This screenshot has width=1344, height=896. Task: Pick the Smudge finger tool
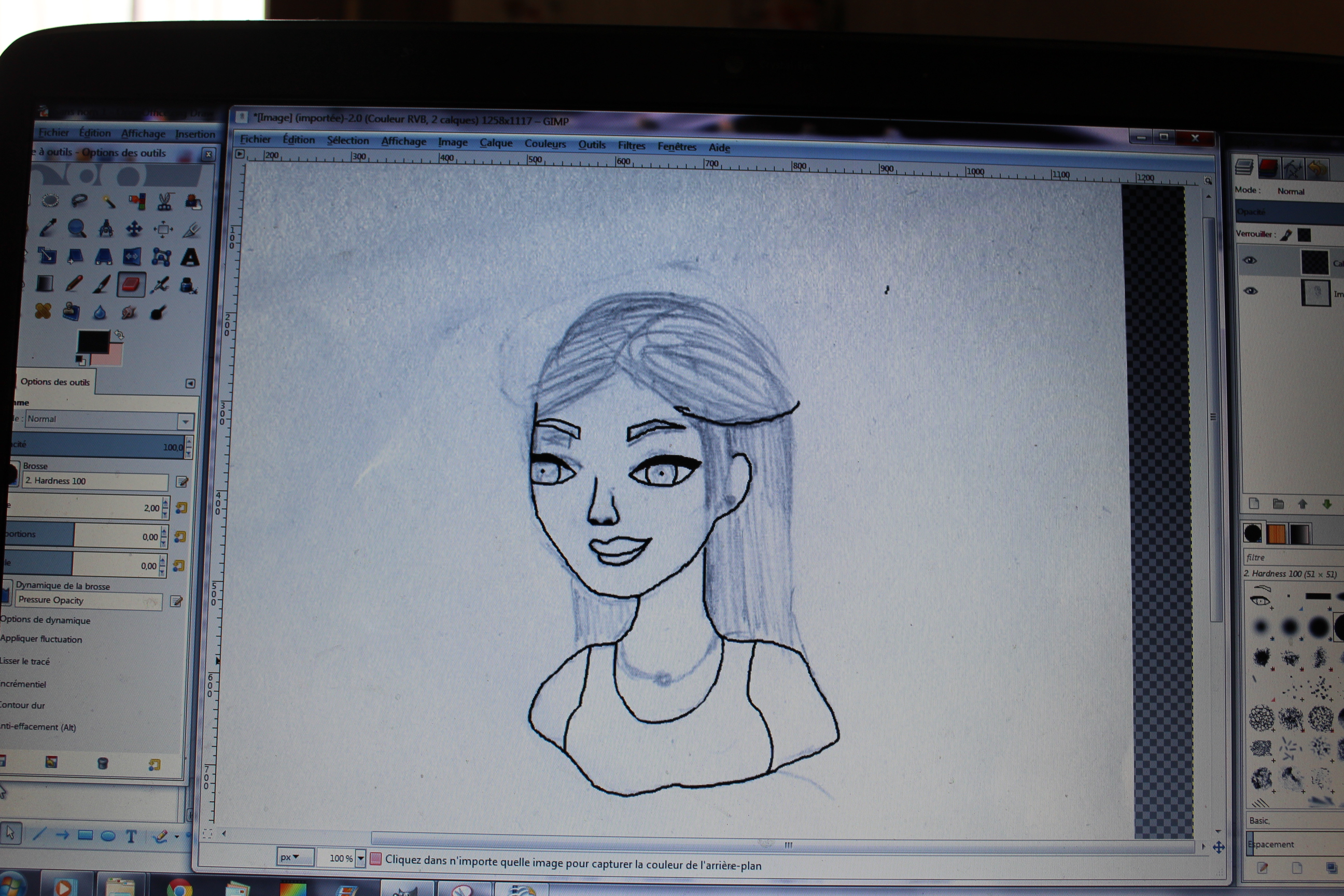click(x=129, y=312)
